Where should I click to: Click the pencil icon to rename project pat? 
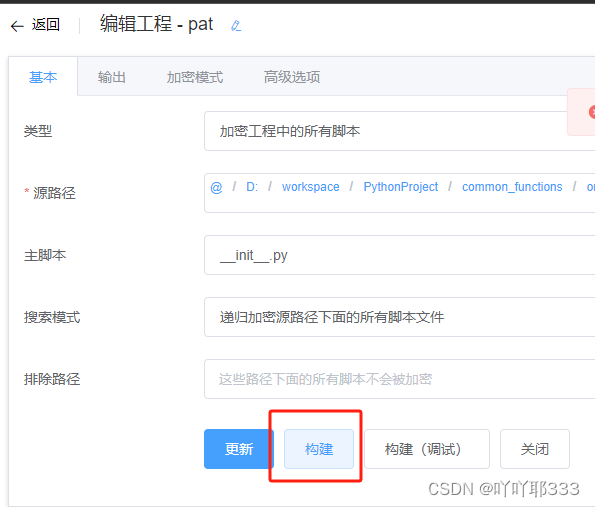(x=236, y=26)
